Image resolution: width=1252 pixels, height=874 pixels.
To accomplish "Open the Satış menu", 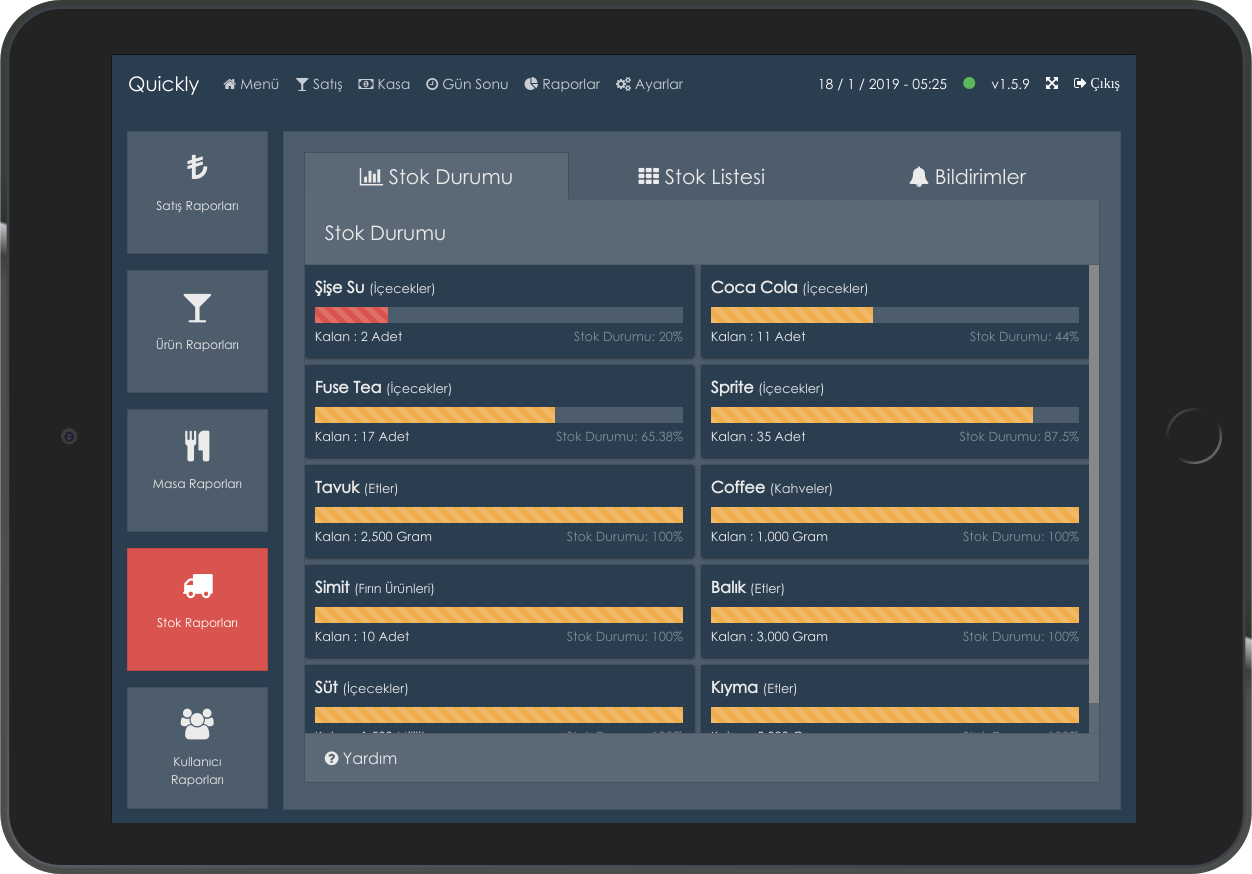I will coord(318,84).
